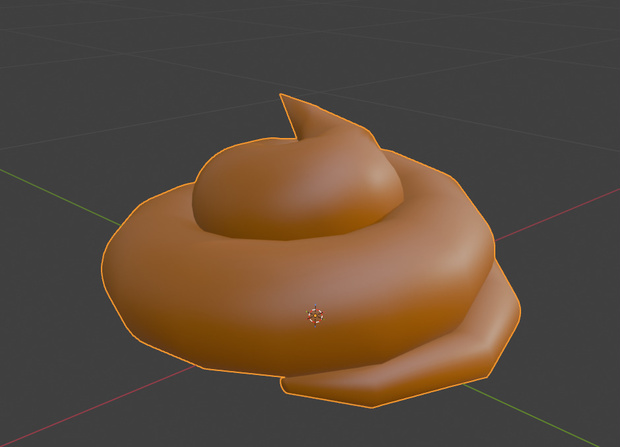Click the green Y axis line left of model
The image size is (620, 447).
click(60, 197)
